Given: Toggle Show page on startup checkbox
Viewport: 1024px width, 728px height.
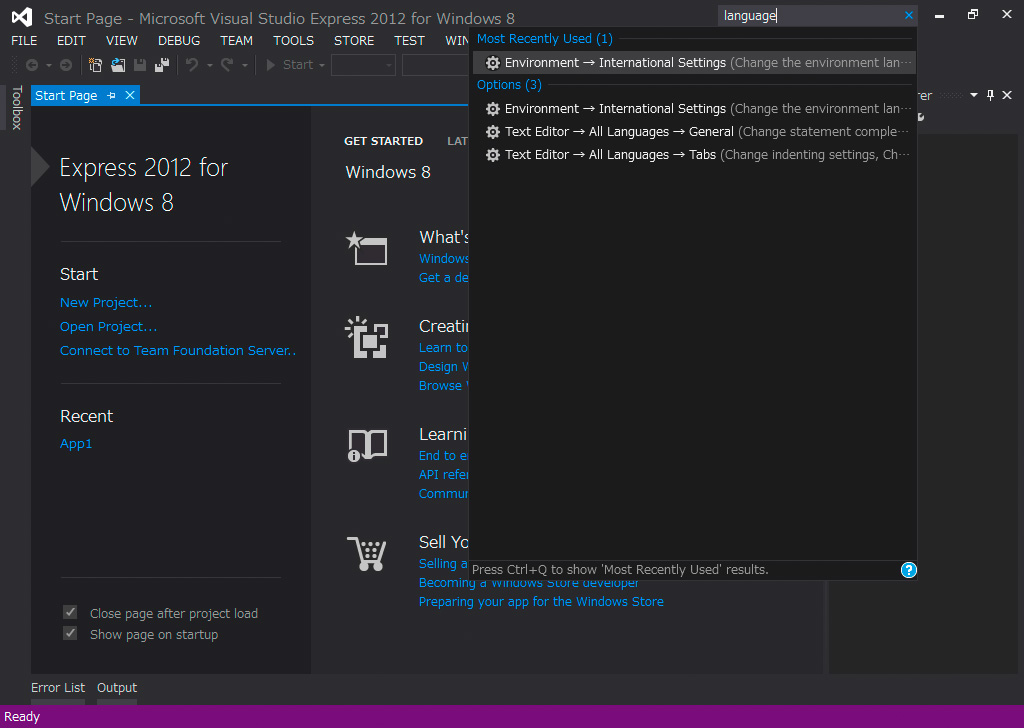Looking at the screenshot, I should (70, 633).
